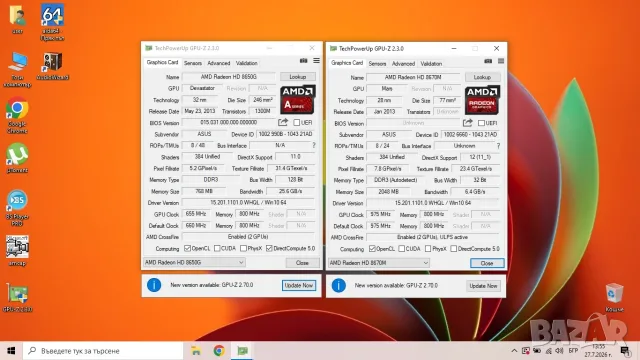The image size is (640, 360).
Task: Open Validation tab in left GPU-Z window
Action: click(247, 63)
